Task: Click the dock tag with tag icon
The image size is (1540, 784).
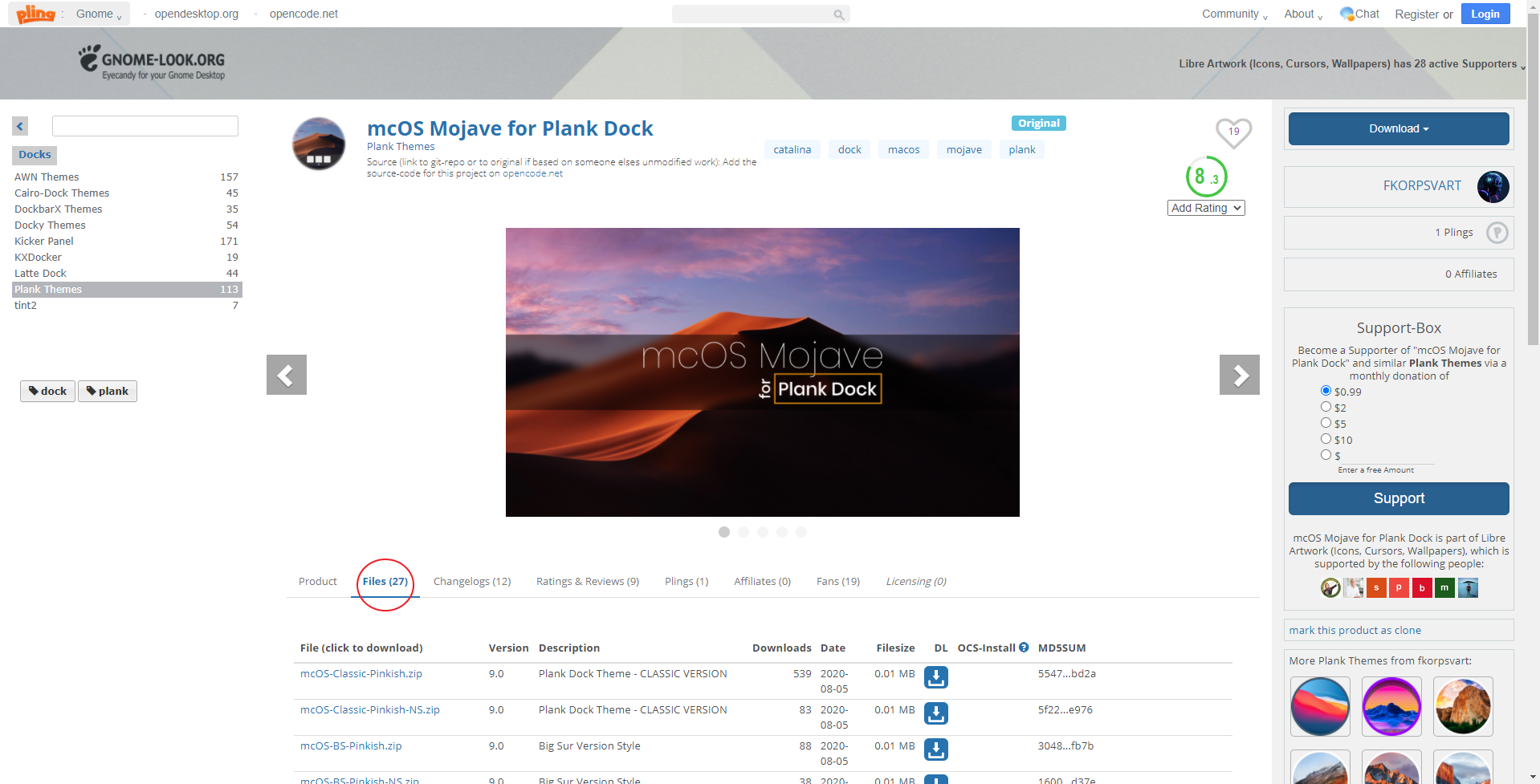Action: [x=47, y=391]
